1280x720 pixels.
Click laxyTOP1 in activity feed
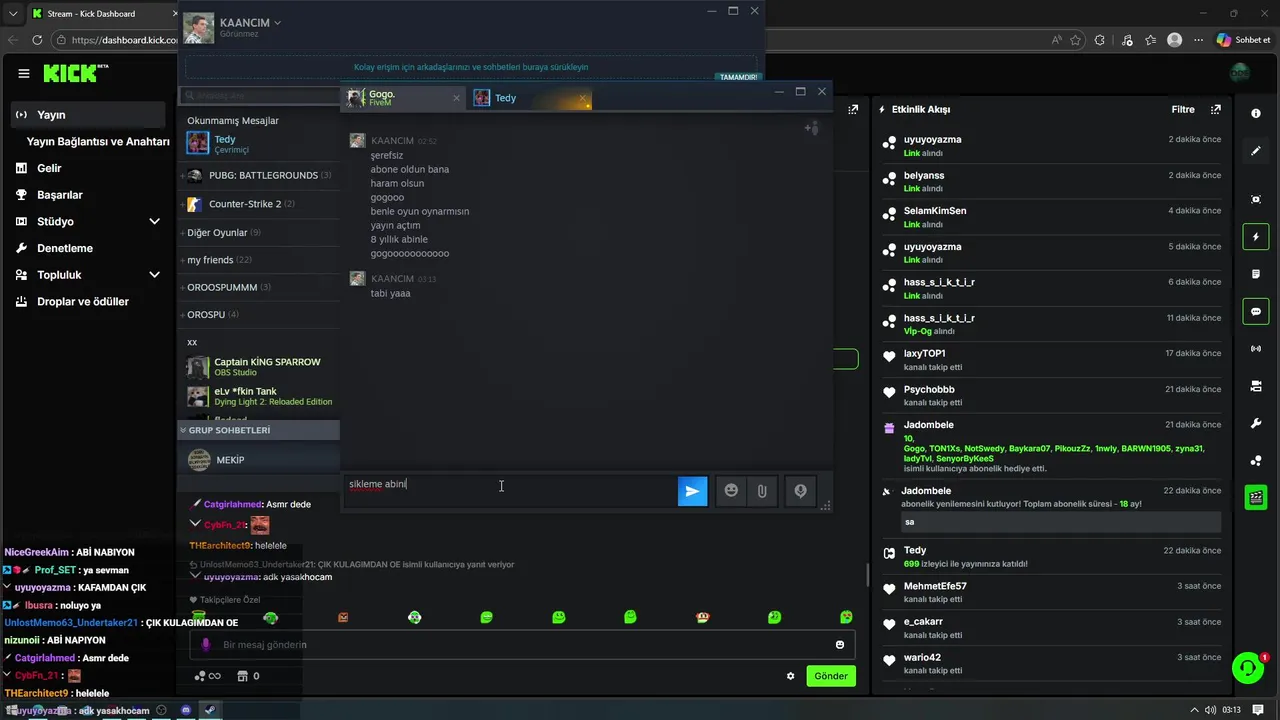924,353
